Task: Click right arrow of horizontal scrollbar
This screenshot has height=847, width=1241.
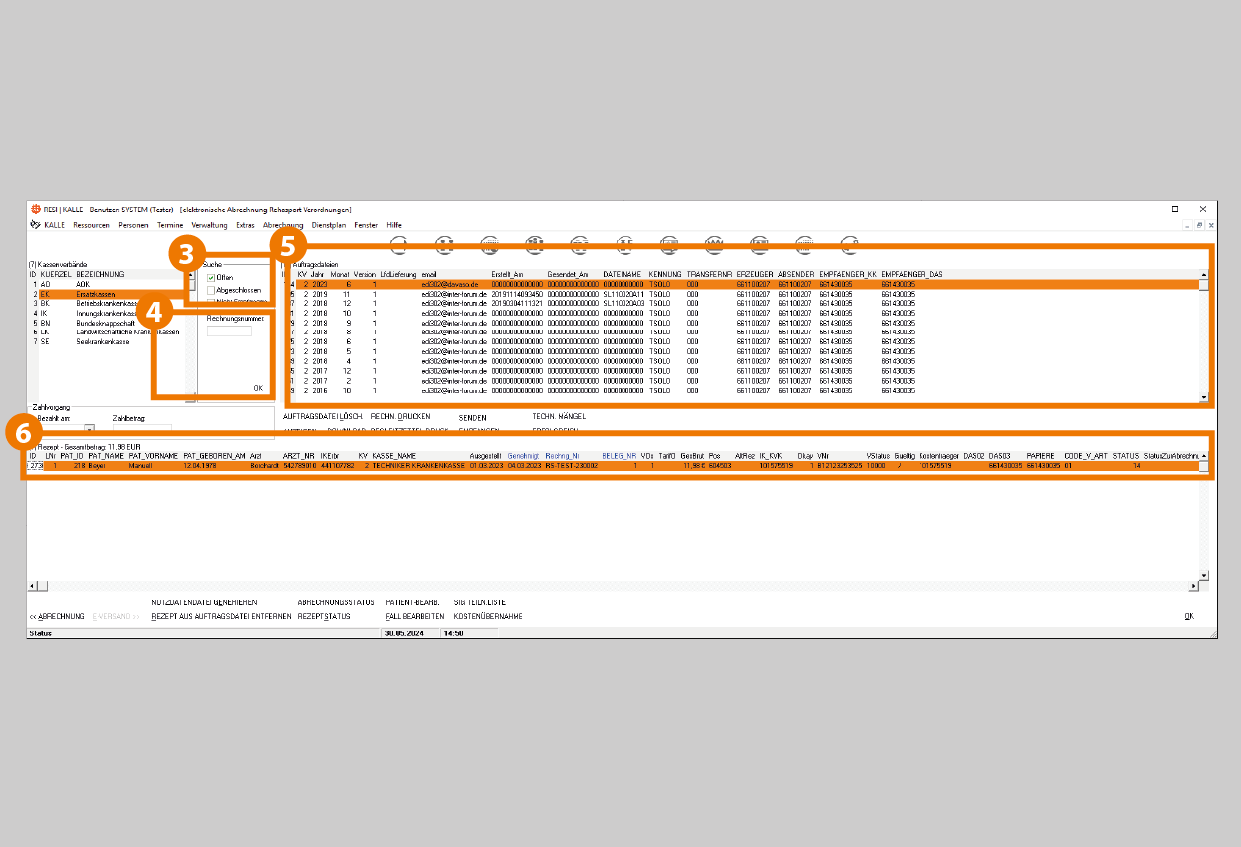Action: (x=1192, y=586)
